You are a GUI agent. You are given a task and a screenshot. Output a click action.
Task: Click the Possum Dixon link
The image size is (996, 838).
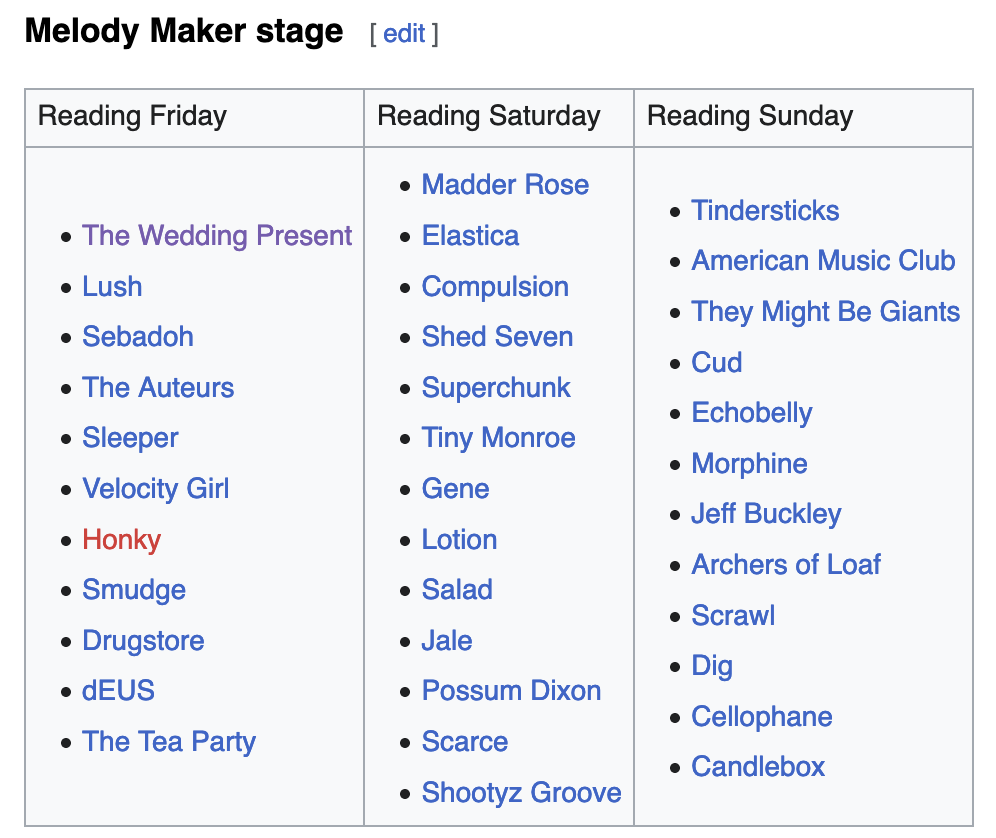point(511,691)
